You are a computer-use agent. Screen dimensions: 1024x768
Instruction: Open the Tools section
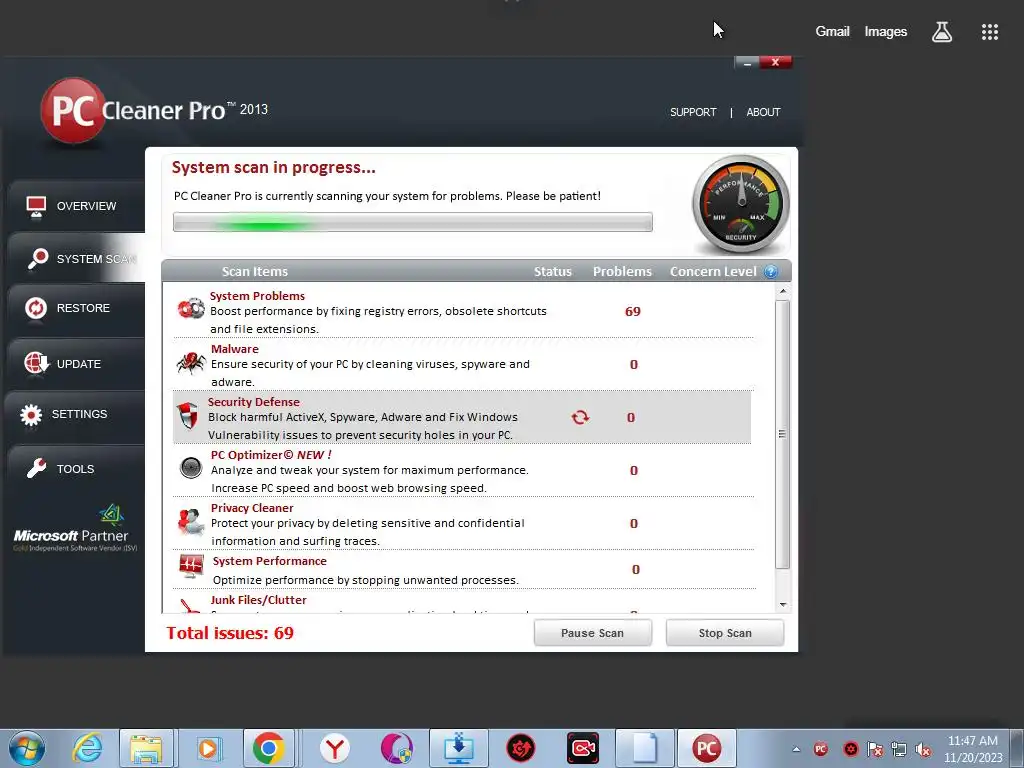(75, 469)
